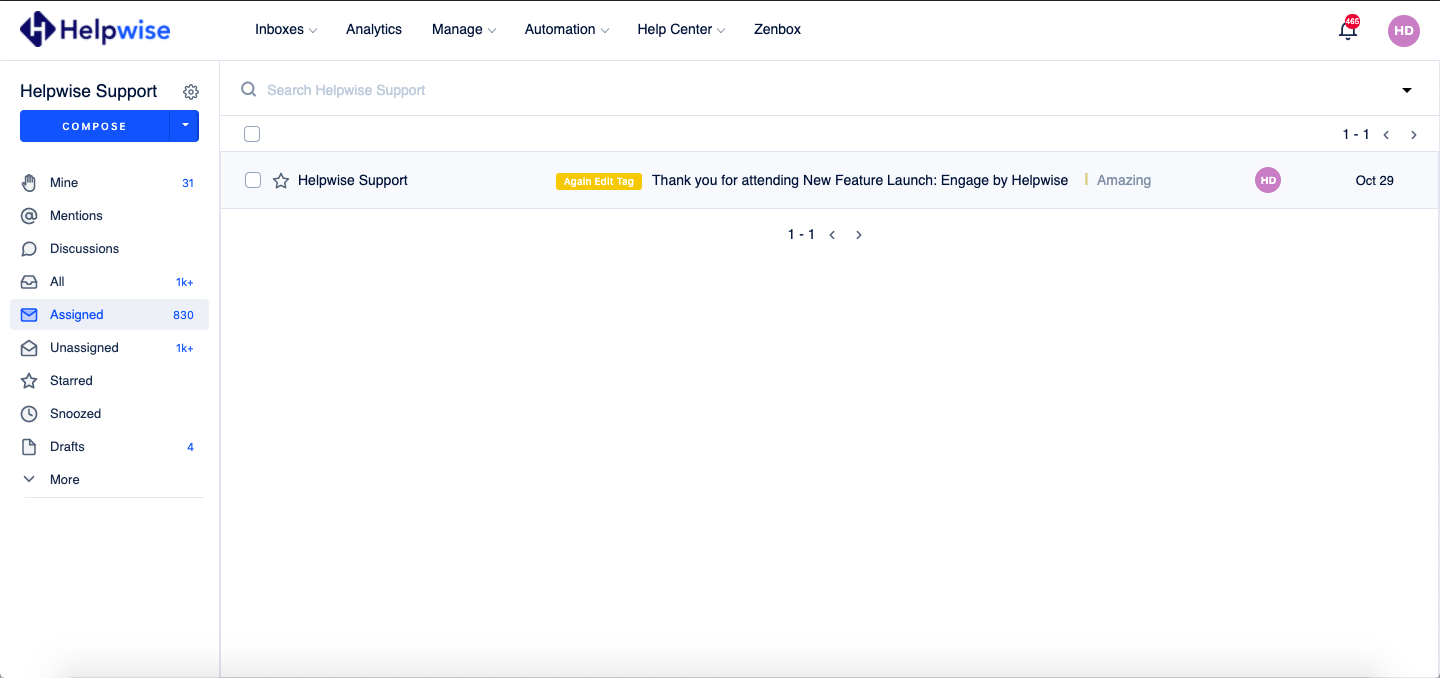The height and width of the screenshot is (678, 1440).
Task: Go to the next page using the top arrow
Action: (1414, 135)
